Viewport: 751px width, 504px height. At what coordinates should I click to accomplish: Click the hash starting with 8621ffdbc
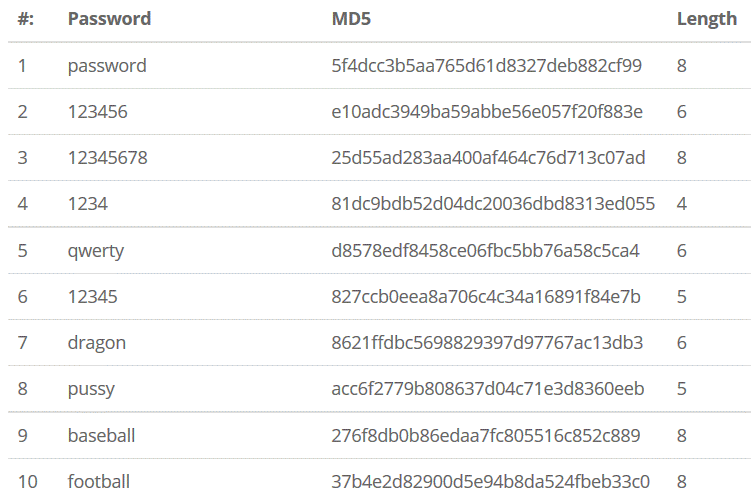tap(487, 343)
